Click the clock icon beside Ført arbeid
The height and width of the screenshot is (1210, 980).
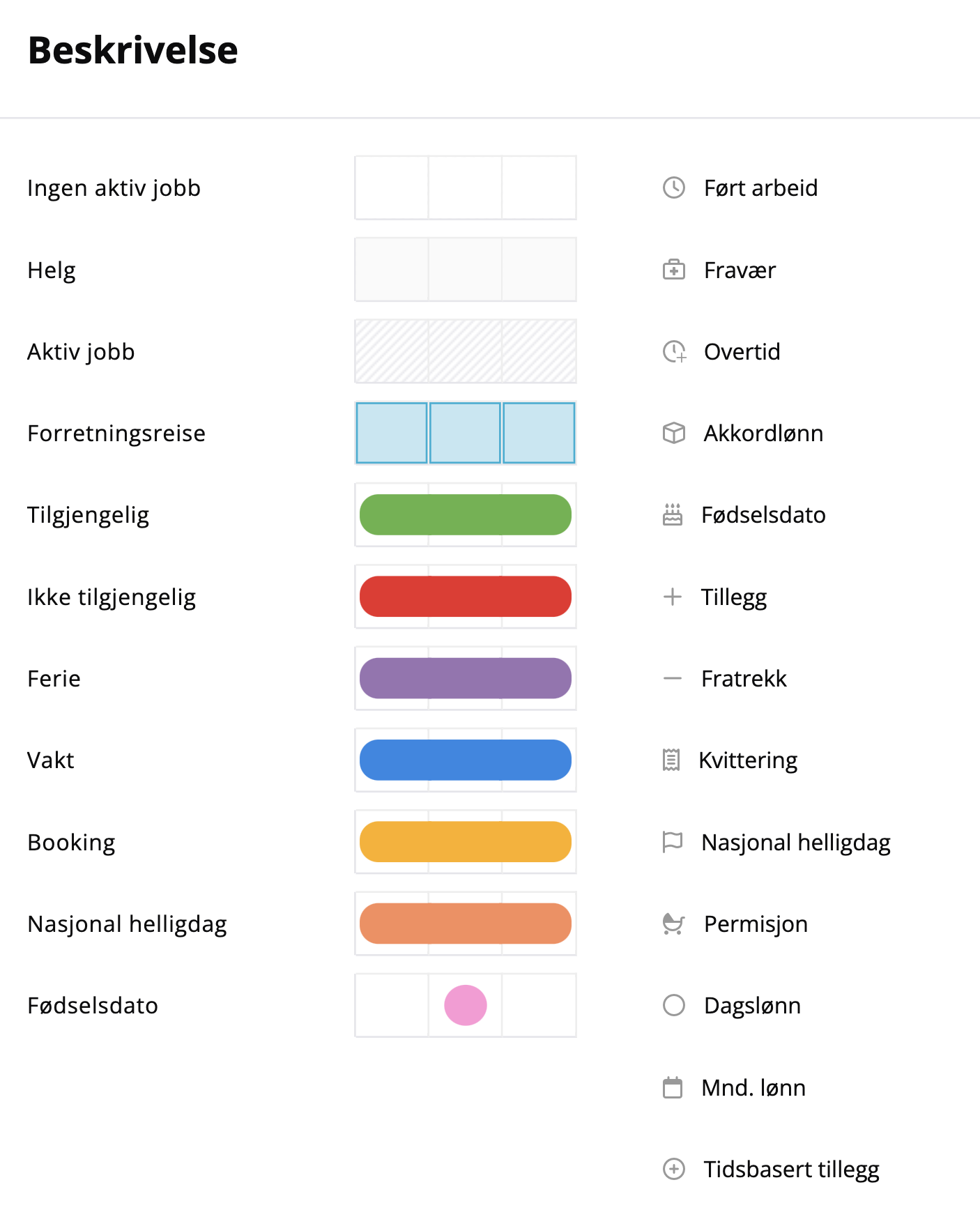tap(673, 187)
